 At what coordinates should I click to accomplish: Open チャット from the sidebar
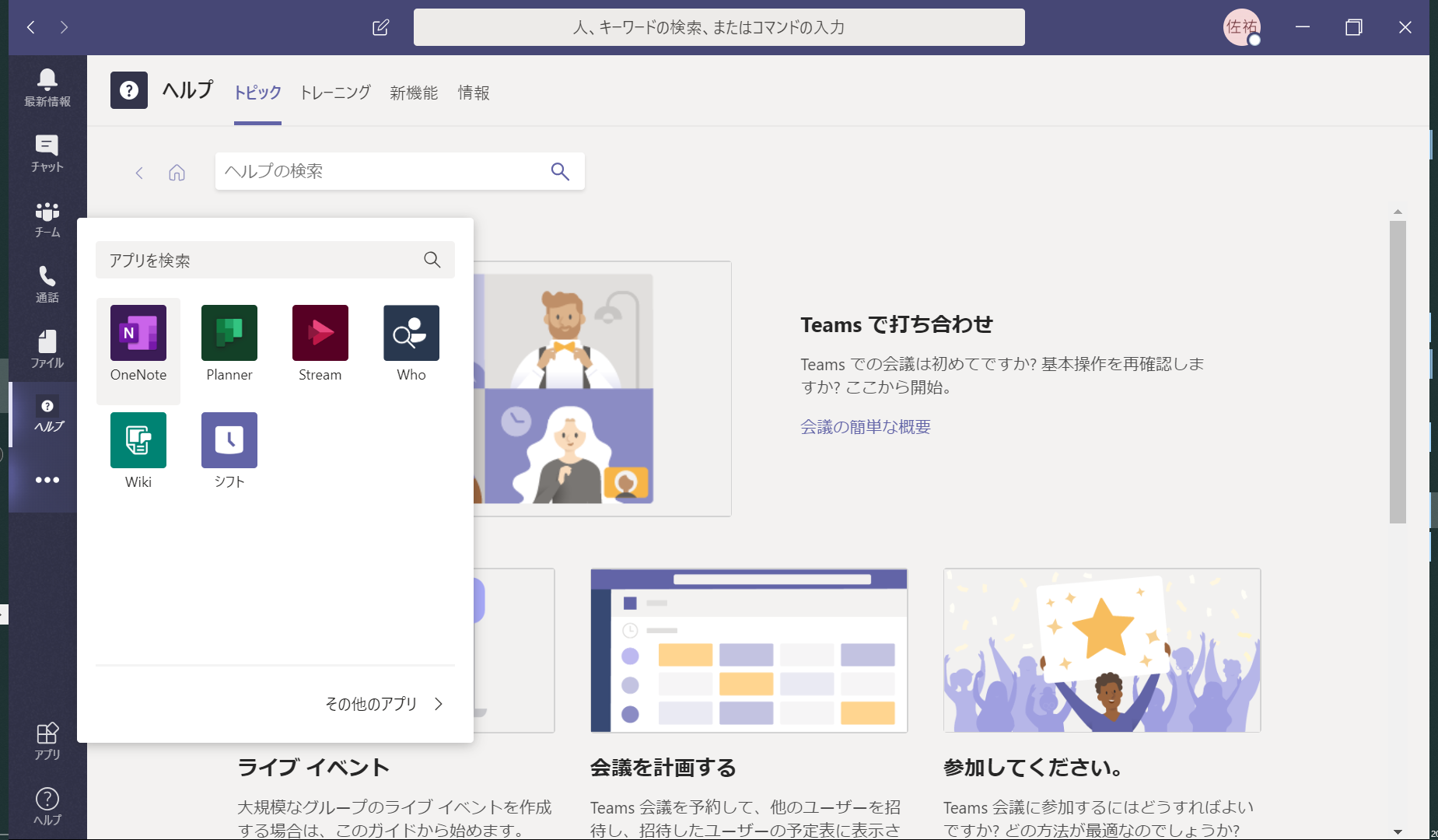(46, 152)
